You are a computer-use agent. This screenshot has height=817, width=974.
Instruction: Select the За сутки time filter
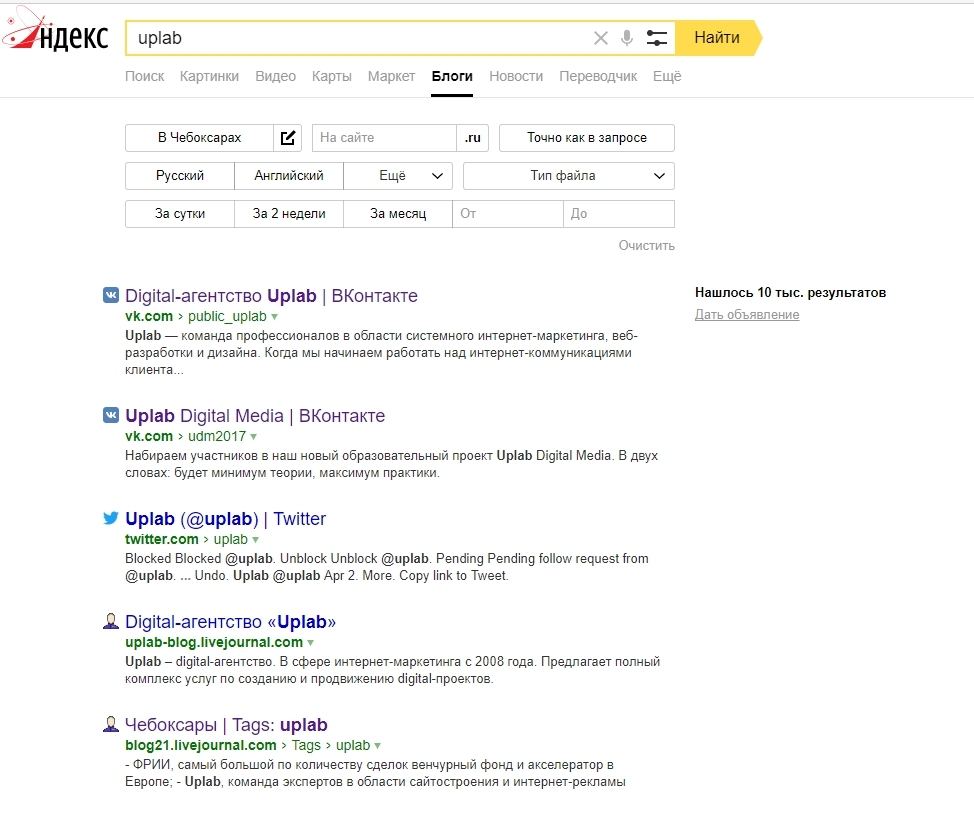coord(180,214)
